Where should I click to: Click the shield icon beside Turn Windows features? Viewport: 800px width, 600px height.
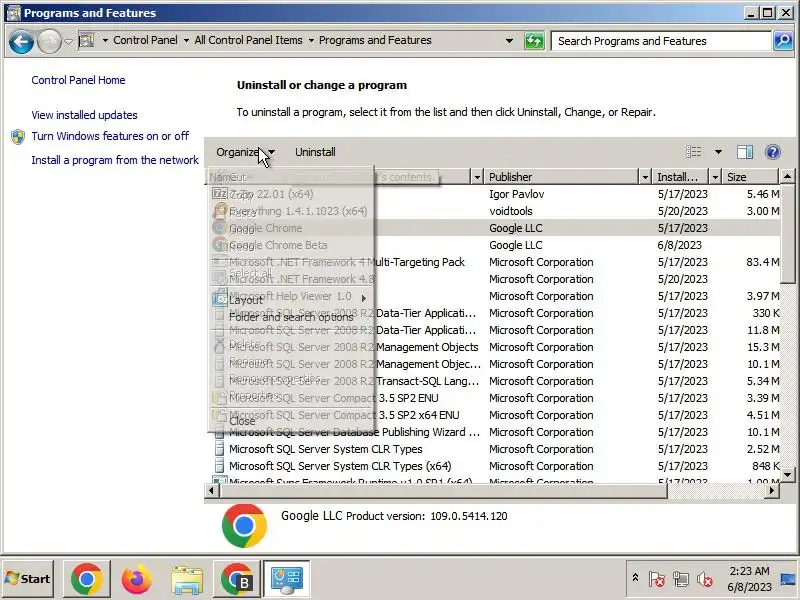tap(18, 137)
